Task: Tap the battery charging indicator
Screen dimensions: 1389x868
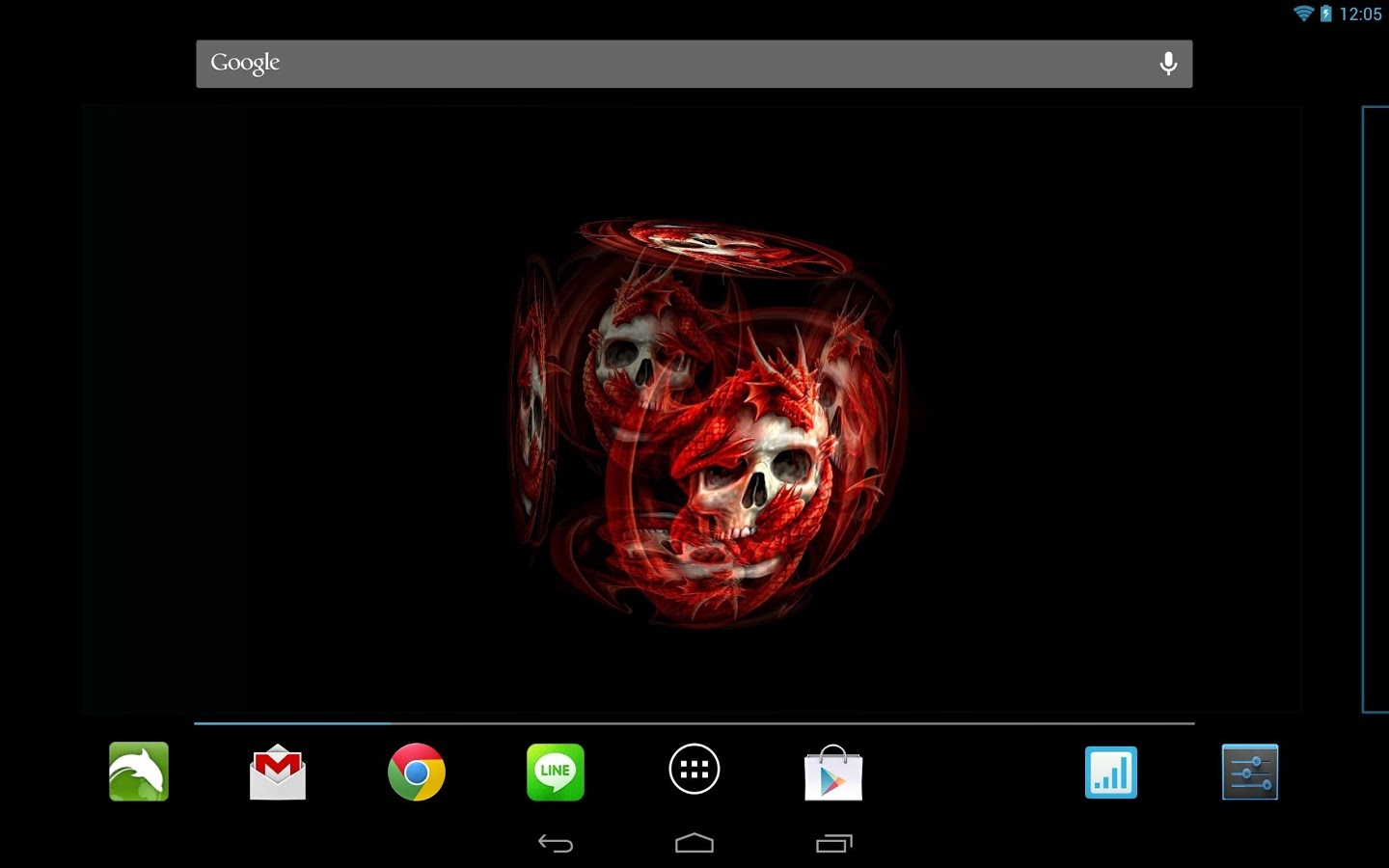Action: [x=1326, y=14]
